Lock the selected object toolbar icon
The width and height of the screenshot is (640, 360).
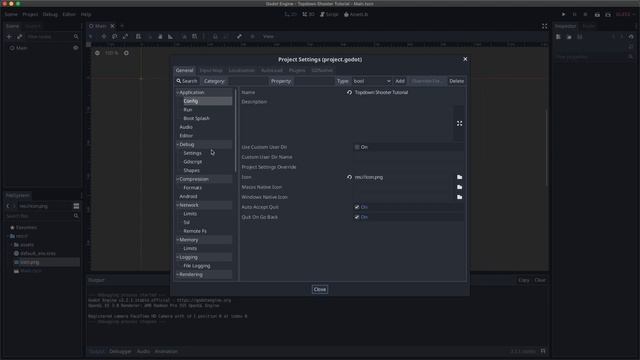[x=215, y=36]
